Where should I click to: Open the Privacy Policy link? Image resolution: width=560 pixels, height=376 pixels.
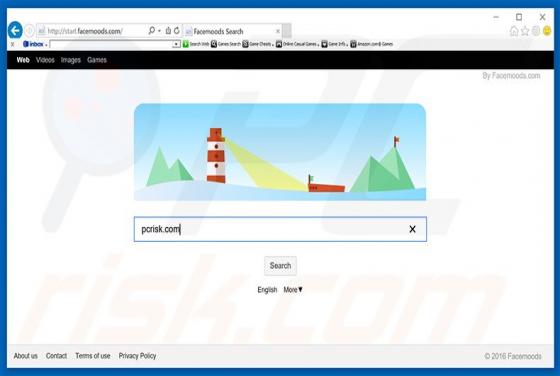pos(138,356)
